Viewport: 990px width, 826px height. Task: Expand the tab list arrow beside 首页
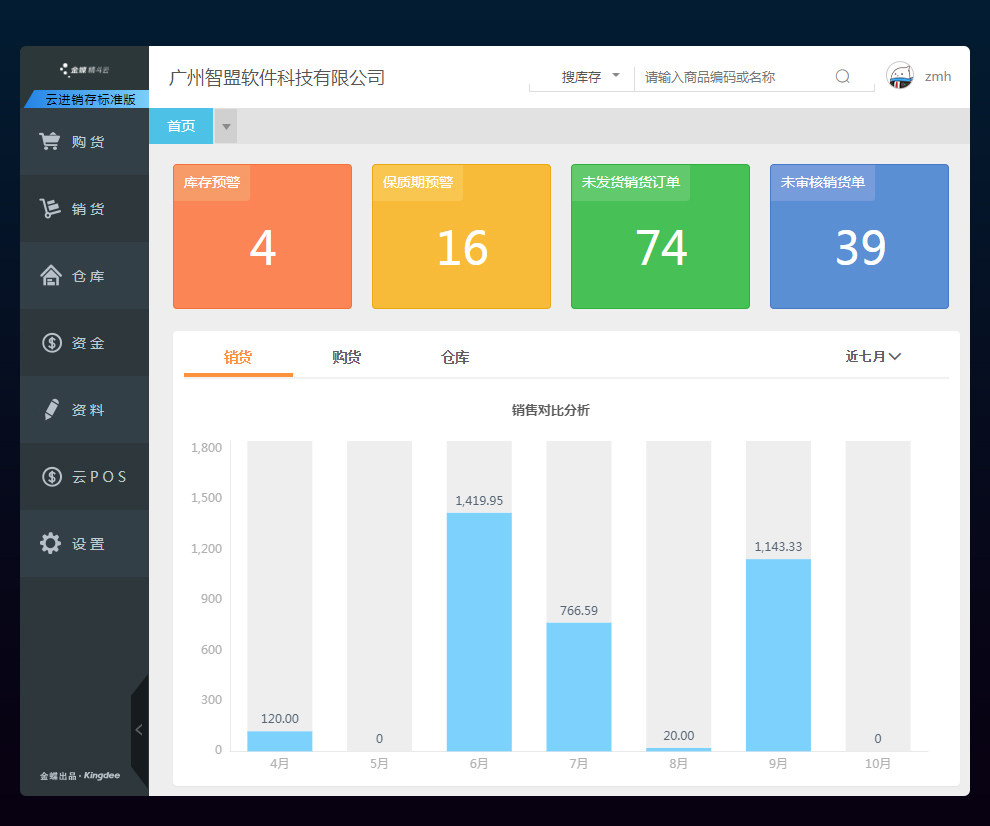tap(226, 126)
